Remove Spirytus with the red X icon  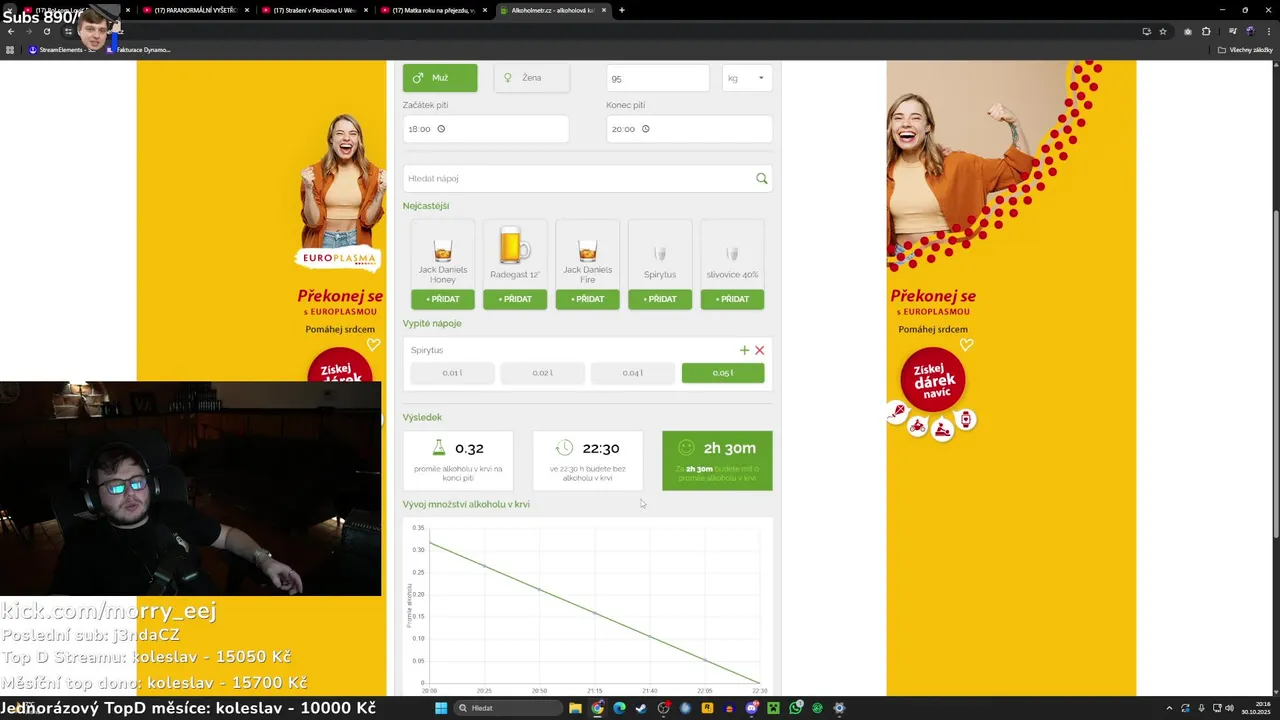(x=760, y=350)
